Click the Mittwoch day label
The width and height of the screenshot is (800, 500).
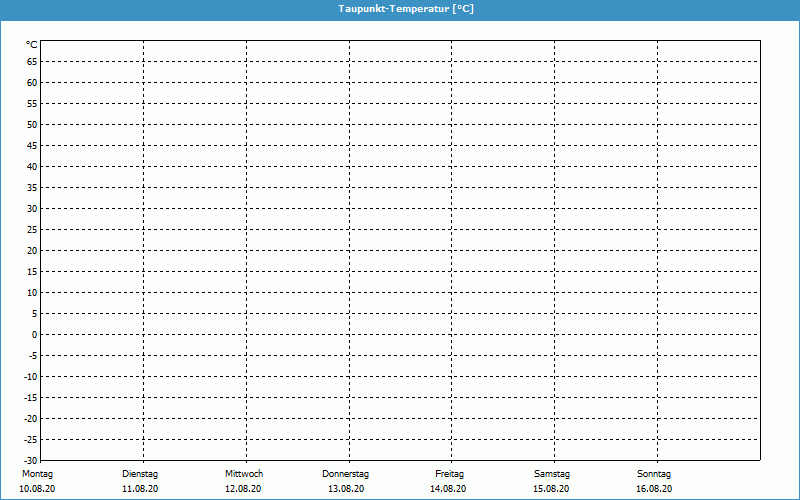pyautogui.click(x=243, y=473)
